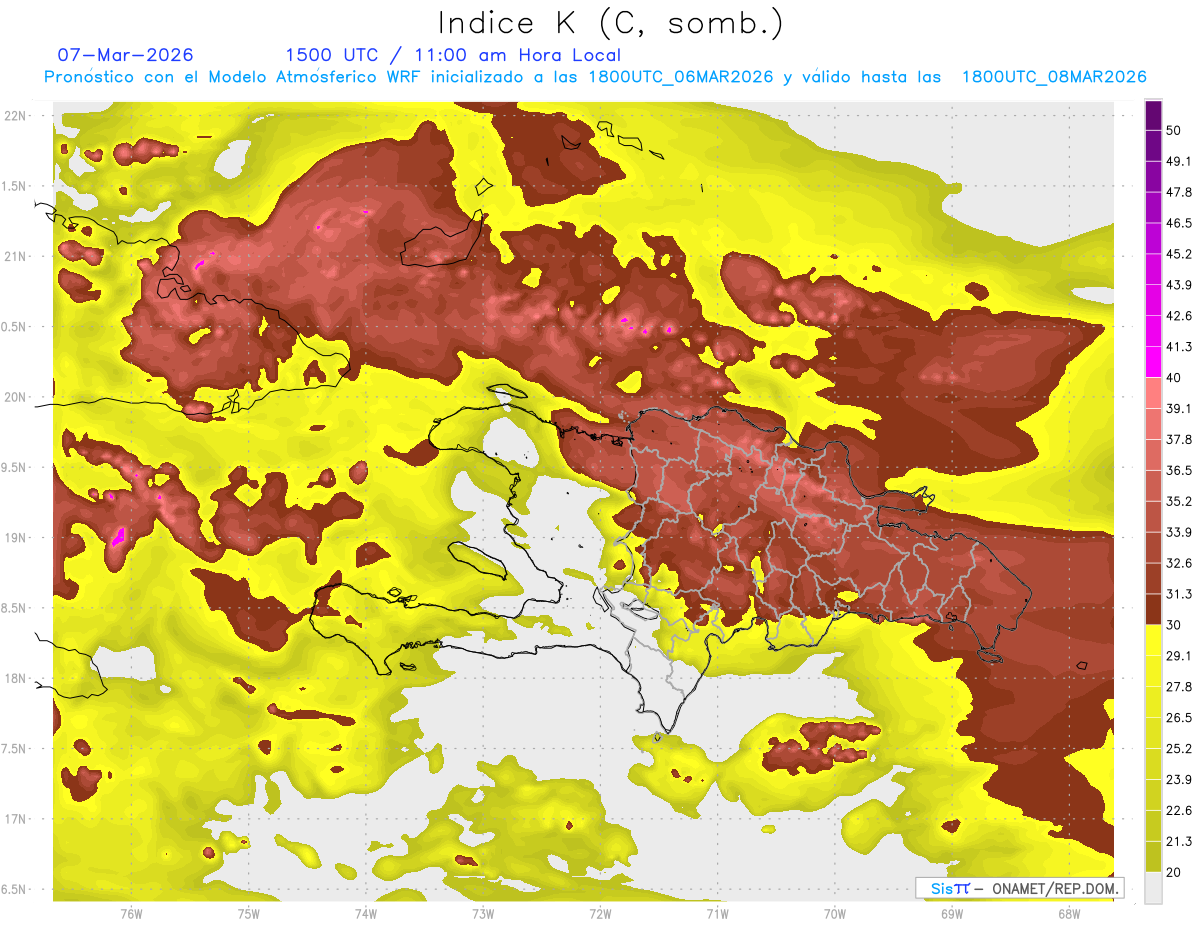Click the "72W" longitude label
This screenshot has width=1200, height=927.
coord(600,914)
